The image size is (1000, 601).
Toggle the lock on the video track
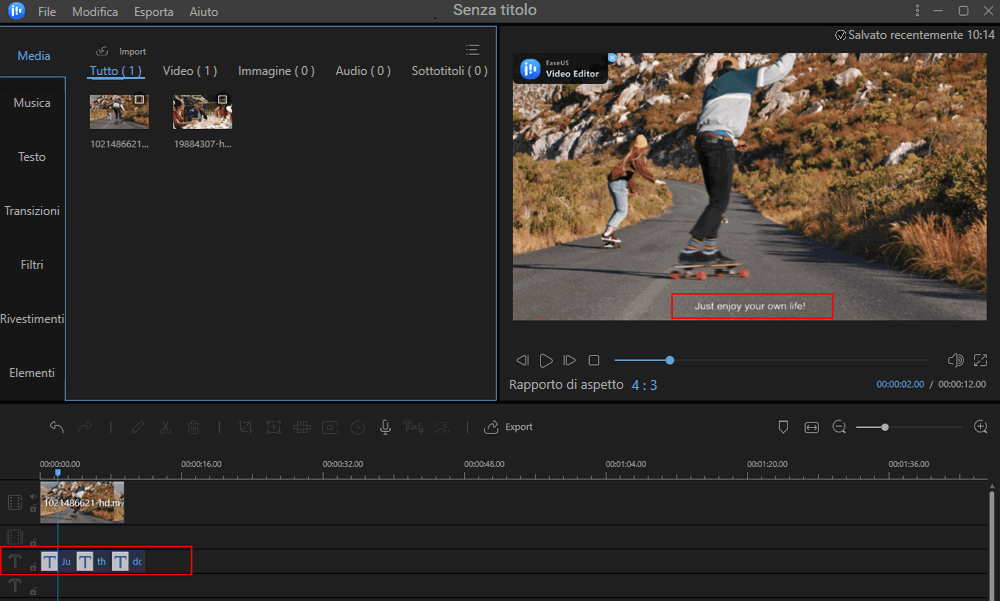click(33, 507)
